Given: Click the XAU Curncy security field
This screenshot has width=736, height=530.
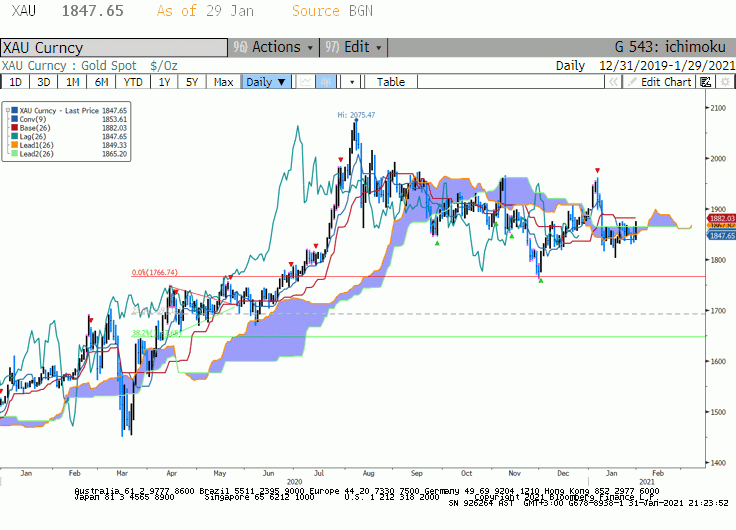Looking at the screenshot, I should [114, 48].
